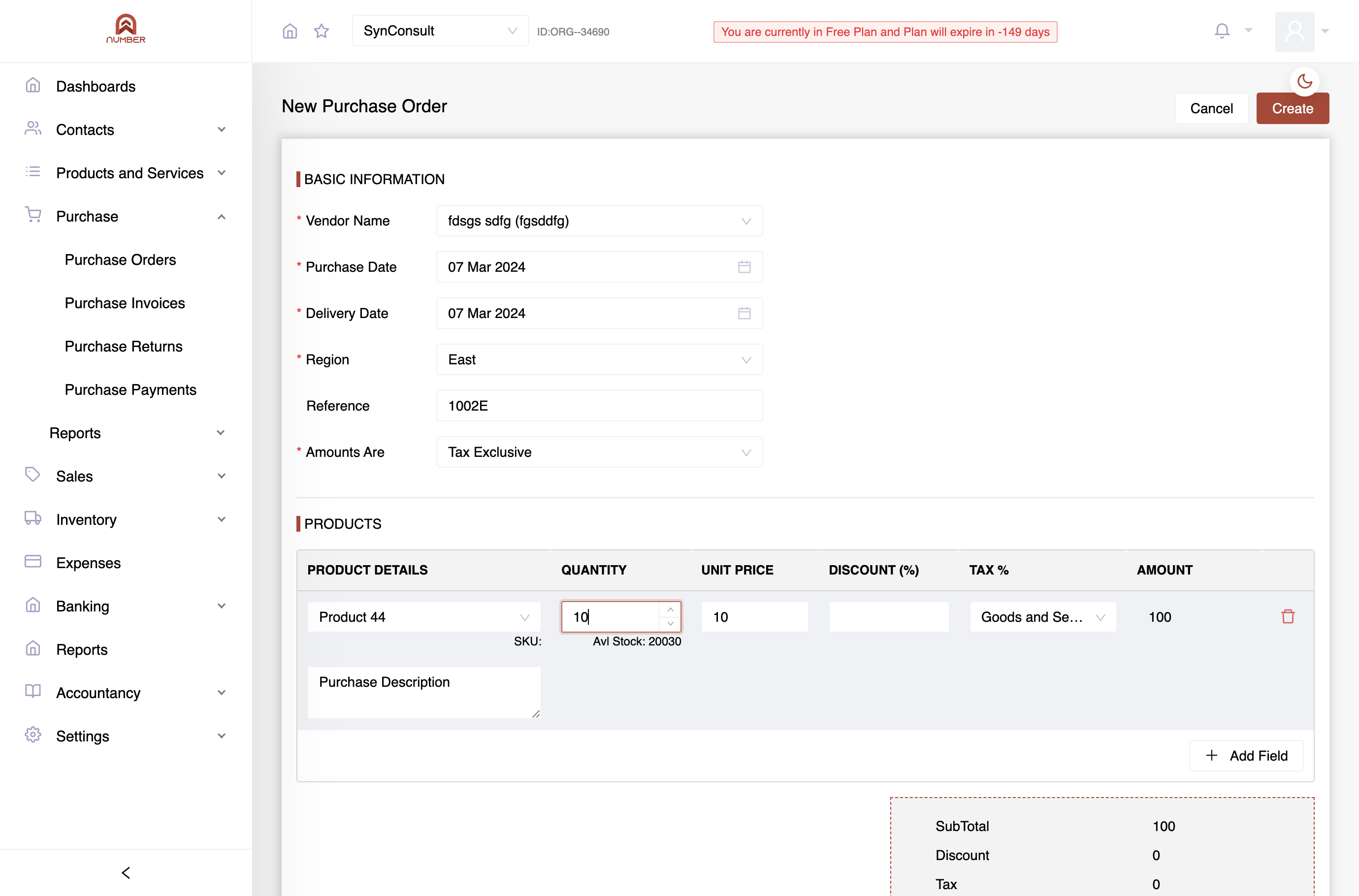Expand the Banking menu

click(x=126, y=607)
